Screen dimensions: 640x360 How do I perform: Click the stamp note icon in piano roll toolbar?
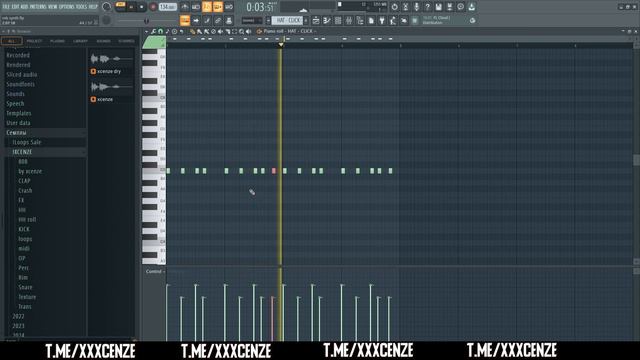167,31
